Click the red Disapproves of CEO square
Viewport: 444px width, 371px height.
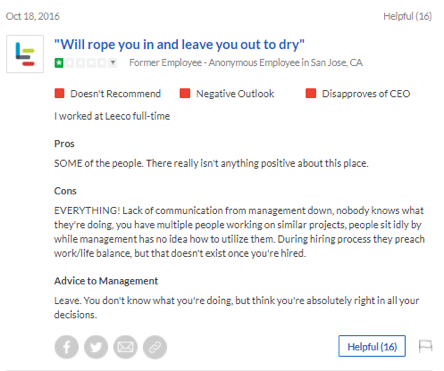coord(311,93)
